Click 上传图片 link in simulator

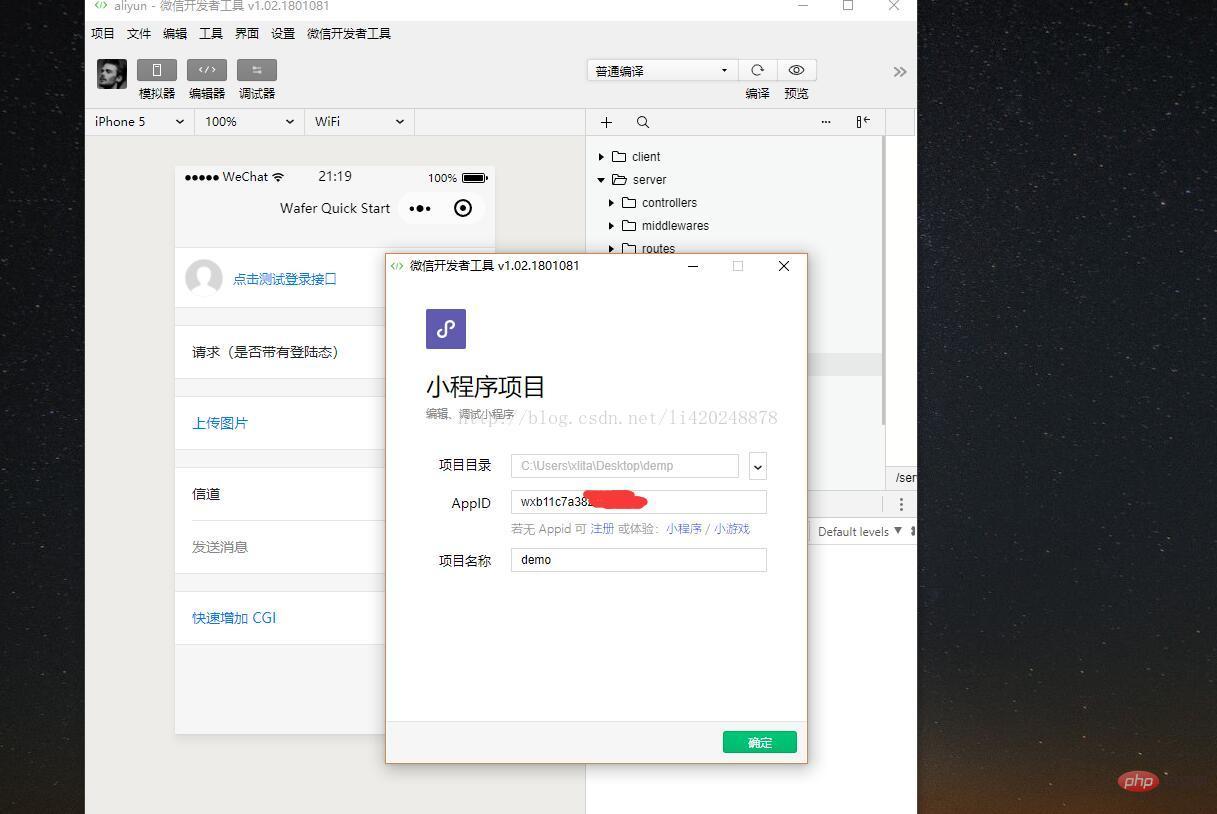tap(220, 423)
